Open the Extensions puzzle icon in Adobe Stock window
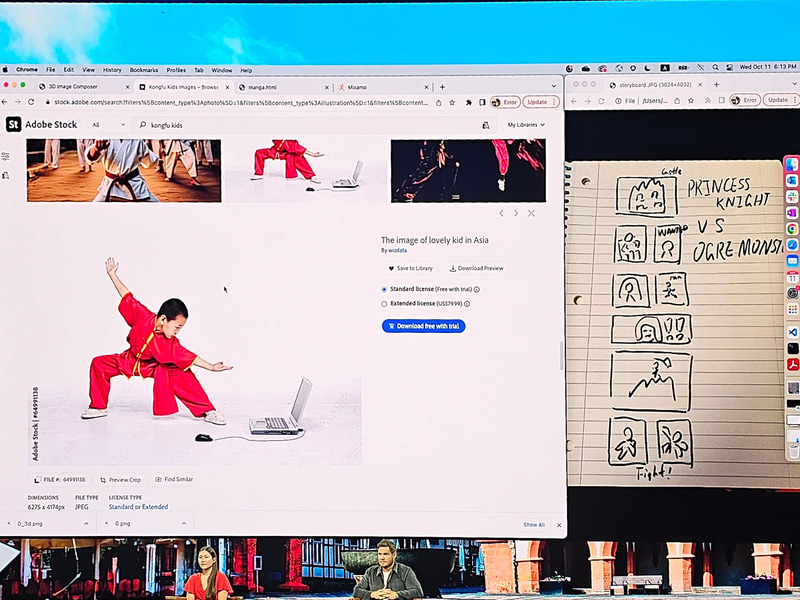This screenshot has width=800, height=600. pos(468,103)
